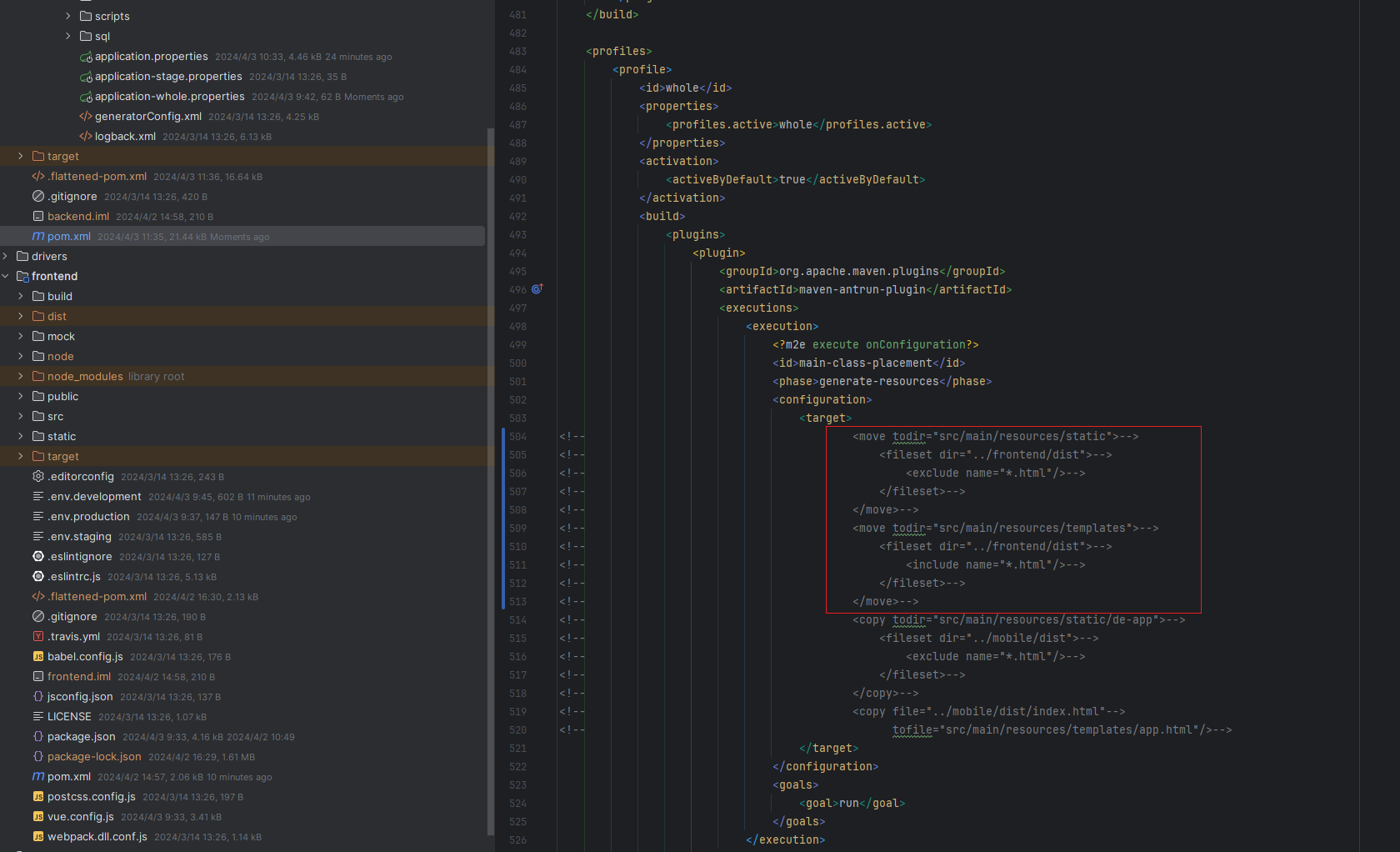This screenshot has width=1400, height=852.
Task: Click the org.apache.maven.plugins groupId text
Action: point(859,271)
